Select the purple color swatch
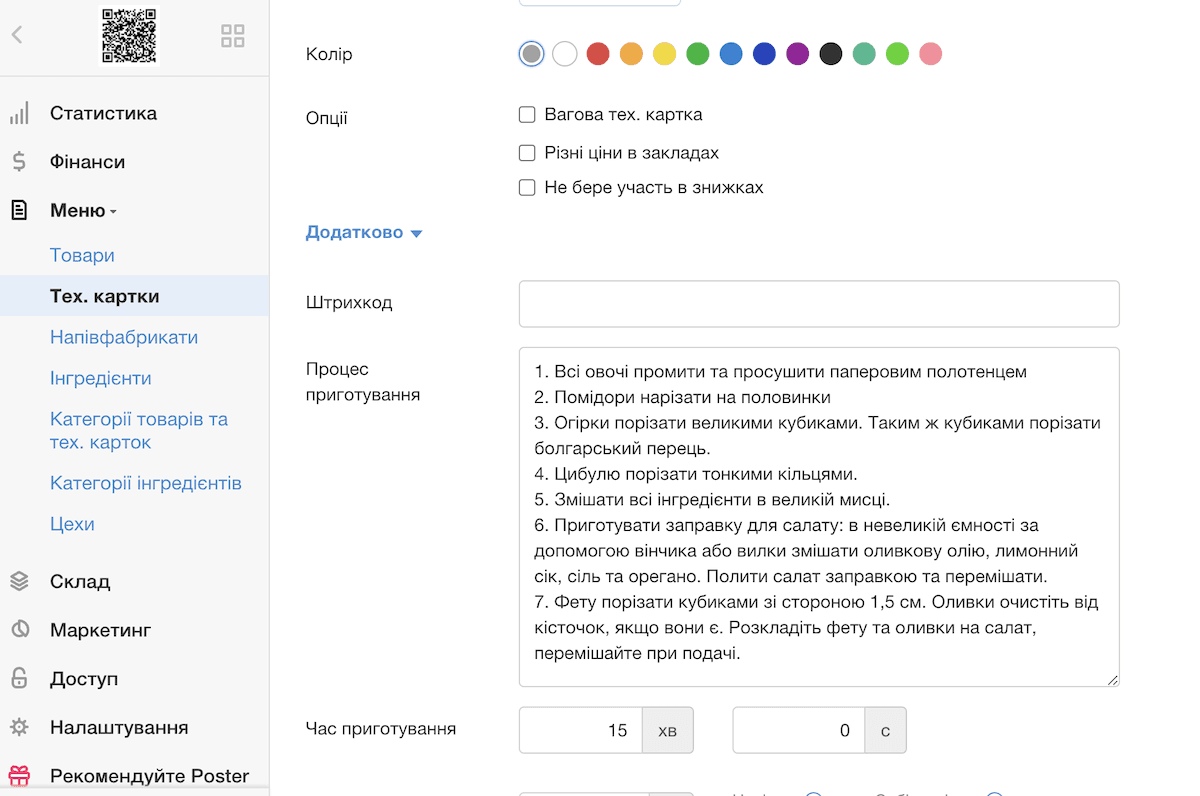Image resolution: width=1200 pixels, height=796 pixels. 797,54
